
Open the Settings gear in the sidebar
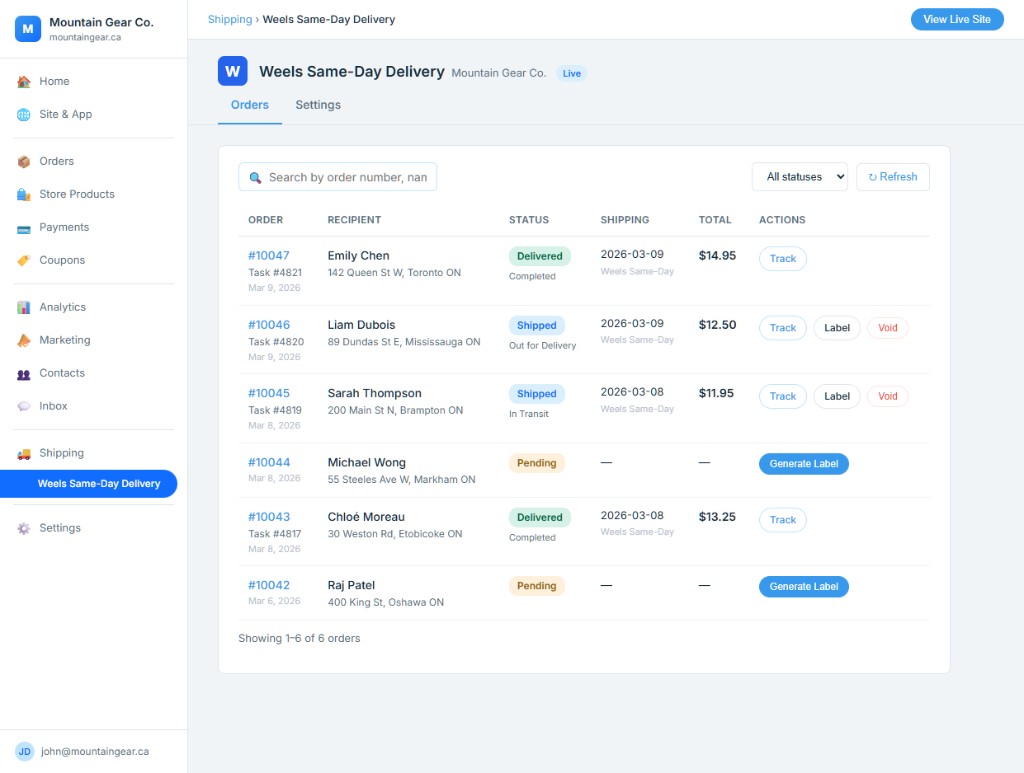[58, 528]
